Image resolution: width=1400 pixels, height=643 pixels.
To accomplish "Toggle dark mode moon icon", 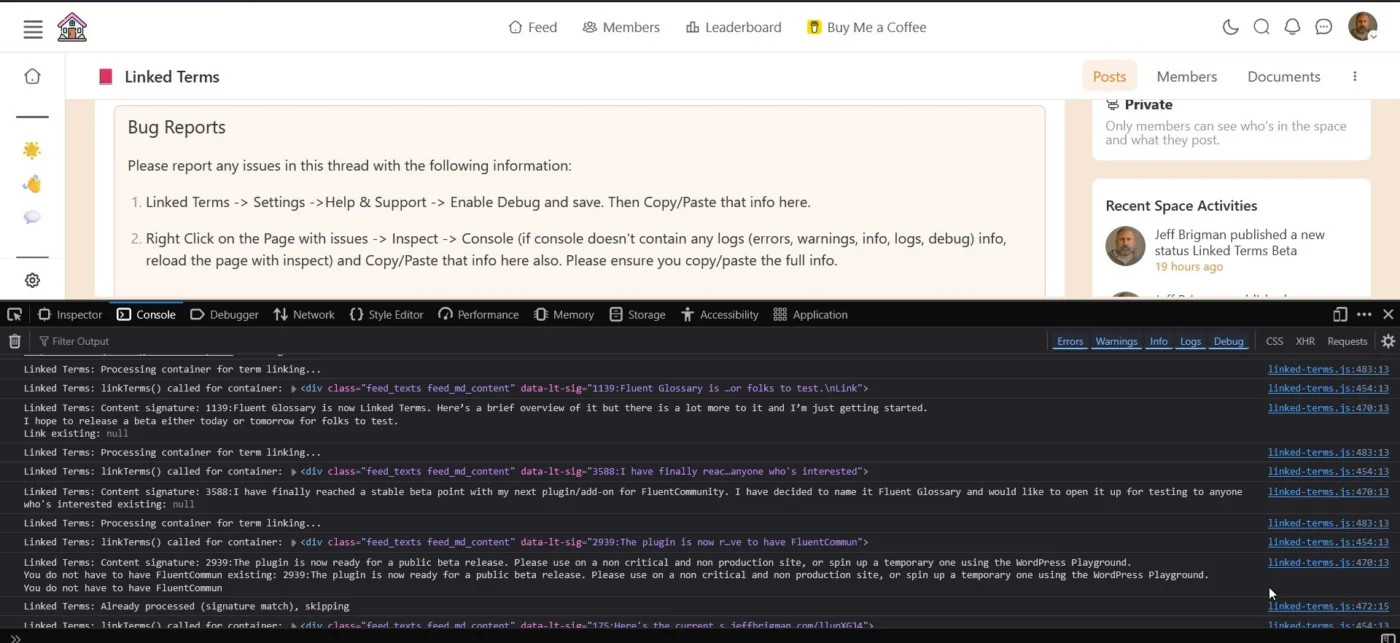I will point(1231,27).
